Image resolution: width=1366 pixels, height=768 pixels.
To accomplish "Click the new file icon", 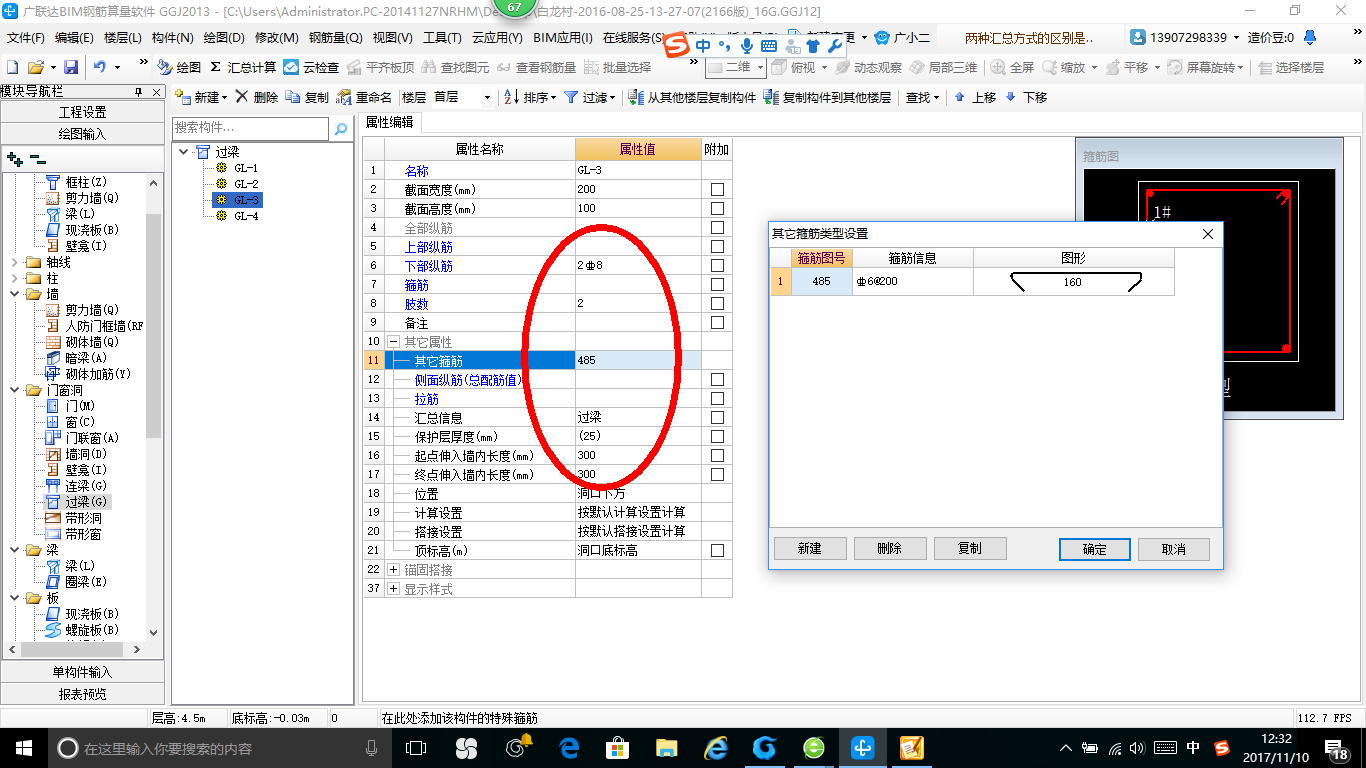I will click(12, 67).
